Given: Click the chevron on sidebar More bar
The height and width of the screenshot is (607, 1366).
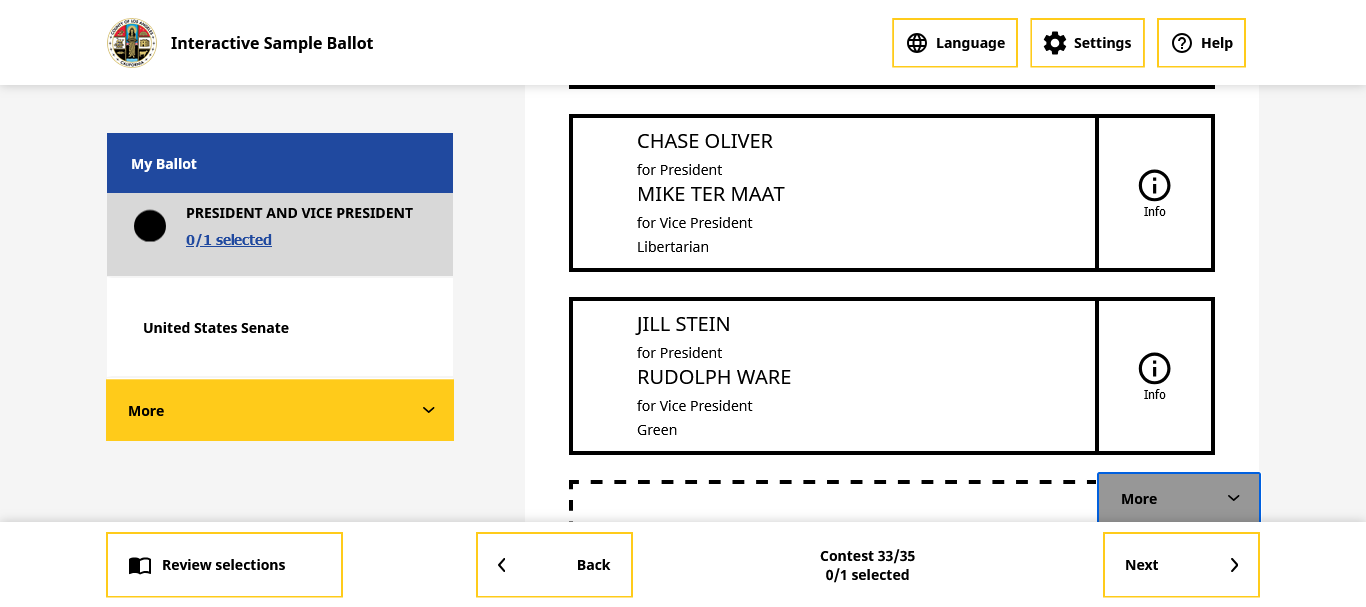Looking at the screenshot, I should point(428,410).
